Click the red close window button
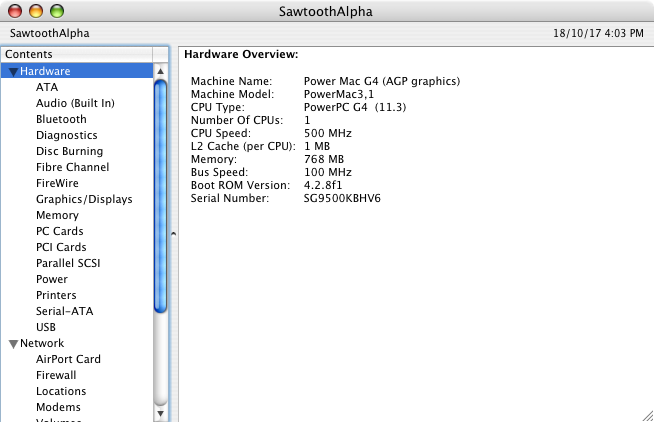 tap(15, 11)
